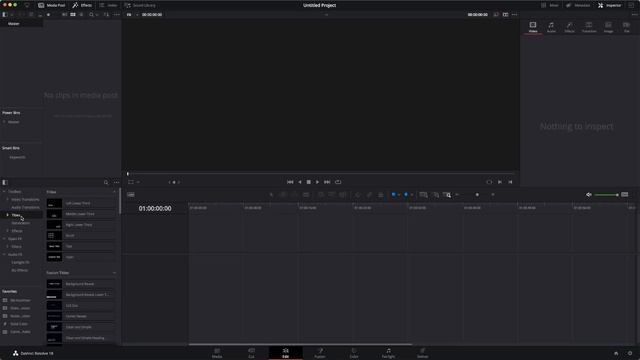
Task: Select the Right Lower Third title
Action: point(81,225)
